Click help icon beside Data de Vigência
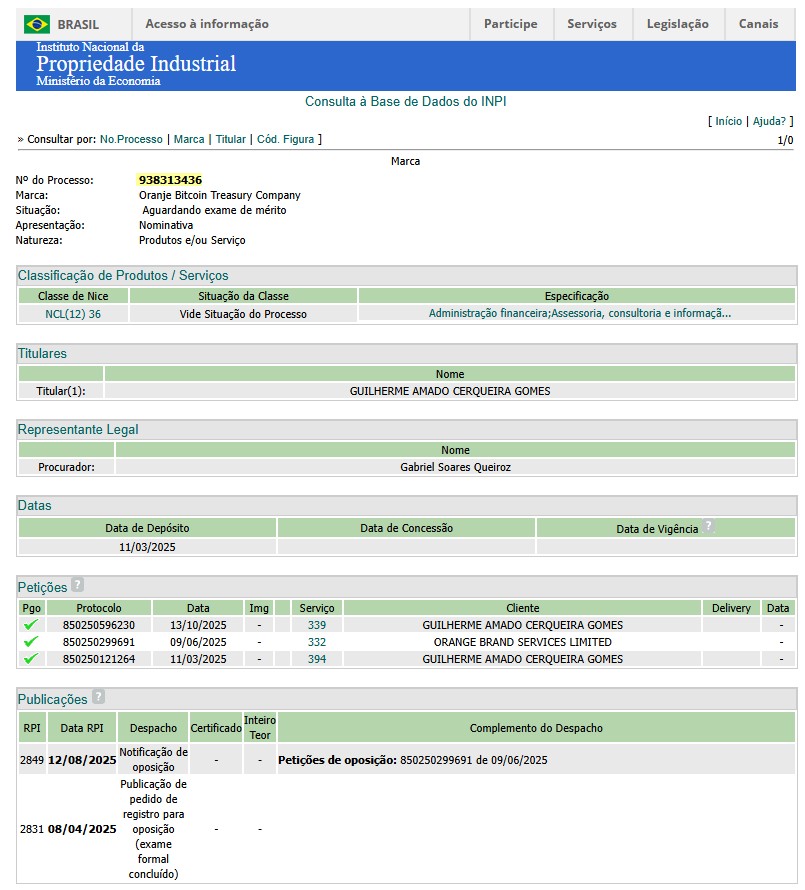Image resolution: width=805 pixels, height=890 pixels. [x=708, y=527]
